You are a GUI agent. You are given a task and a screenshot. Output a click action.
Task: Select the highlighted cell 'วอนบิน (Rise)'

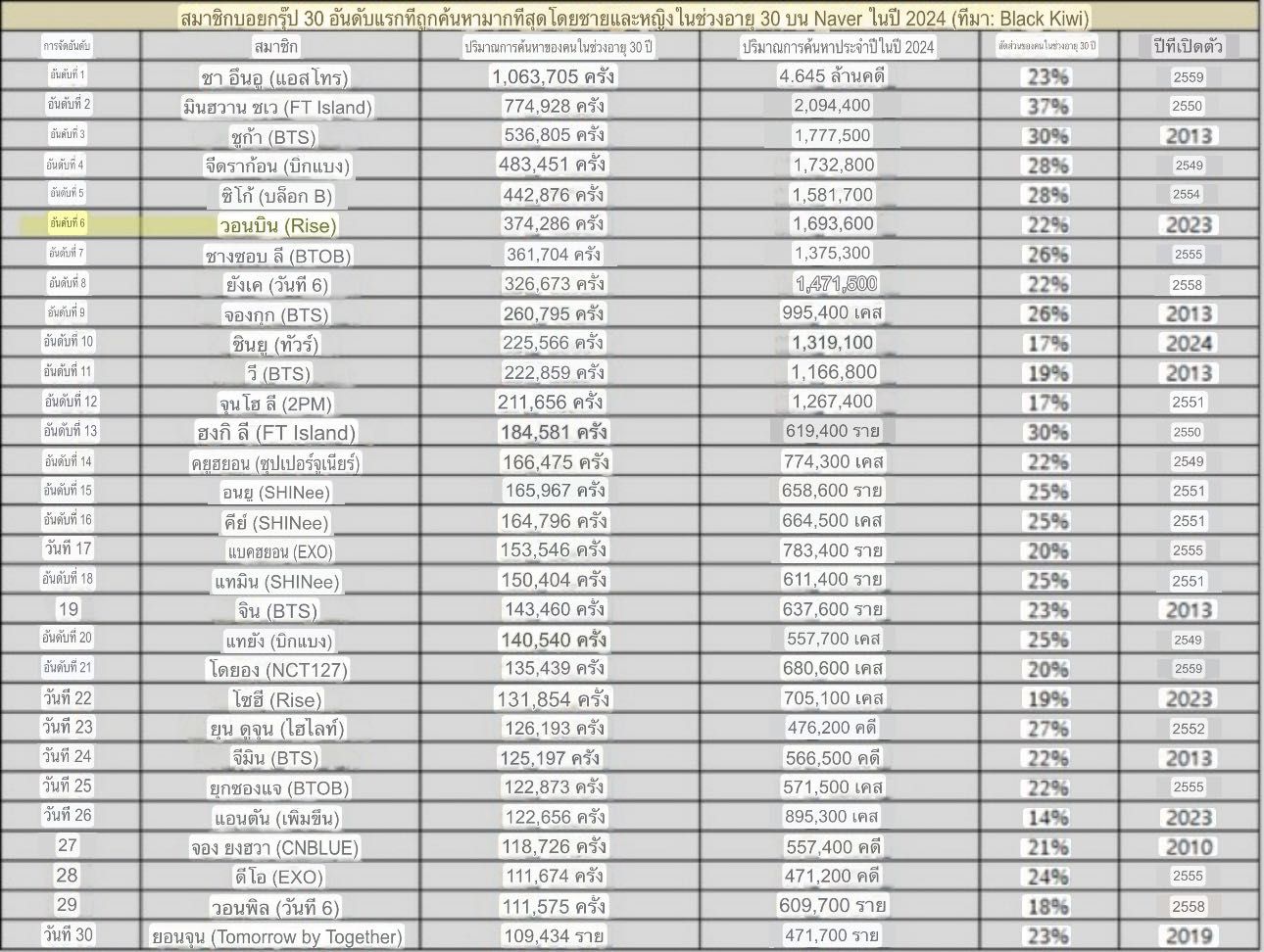click(x=277, y=225)
